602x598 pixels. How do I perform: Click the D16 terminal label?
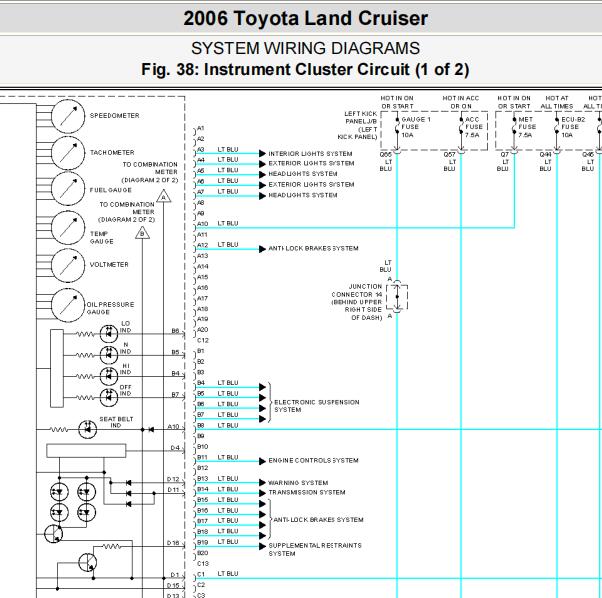coord(173,543)
